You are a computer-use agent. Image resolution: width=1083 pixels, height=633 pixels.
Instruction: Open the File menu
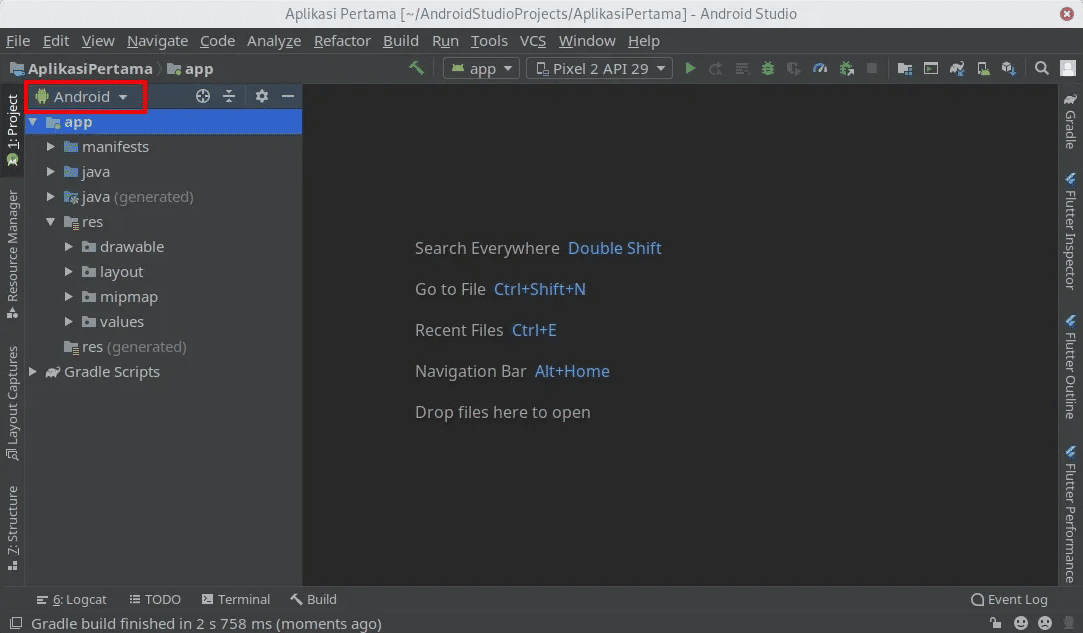[x=18, y=41]
